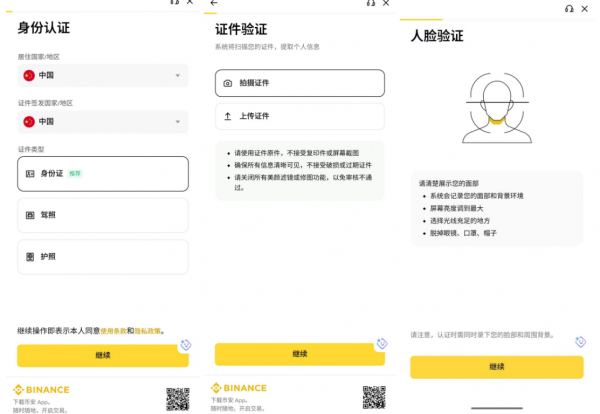Click the text 选择光线充足的地方
Image resolution: width=600 pixels, height=414 pixels.
460,221
